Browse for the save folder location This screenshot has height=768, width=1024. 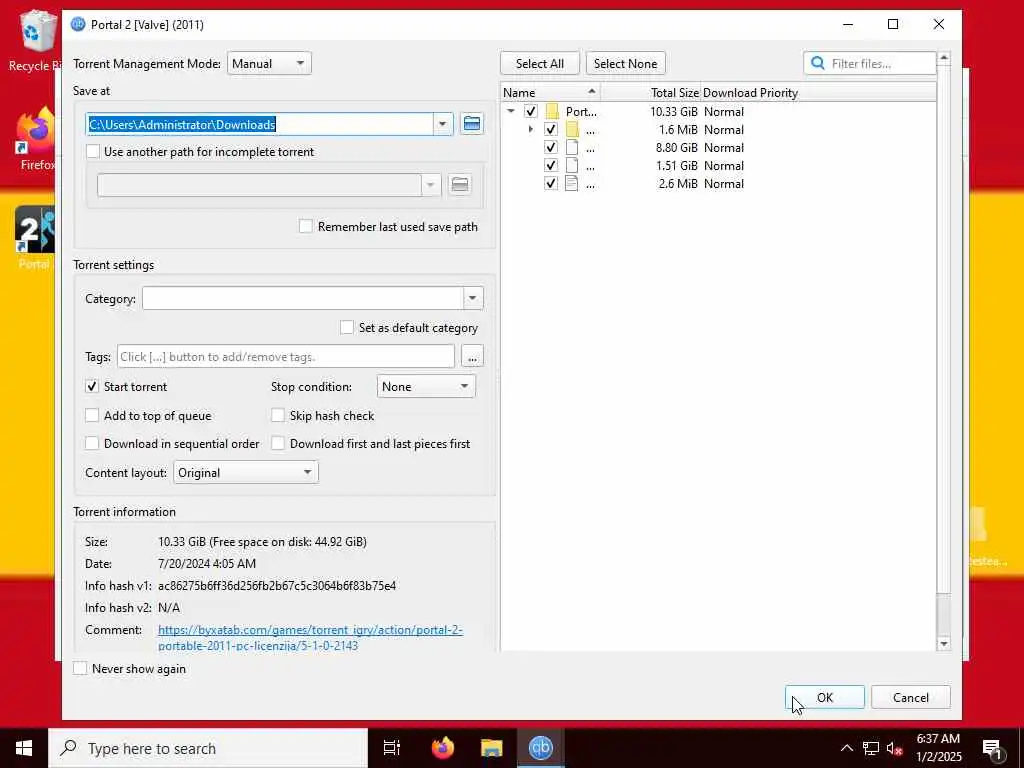[472, 123]
